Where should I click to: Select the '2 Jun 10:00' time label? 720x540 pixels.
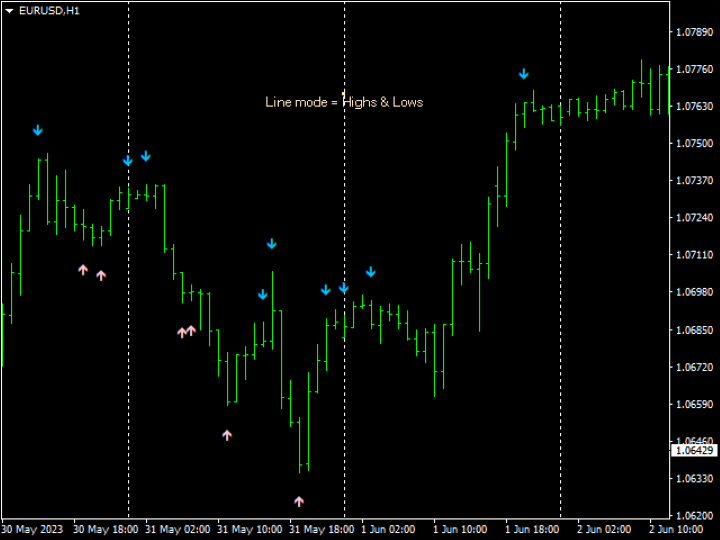[x=676, y=529]
